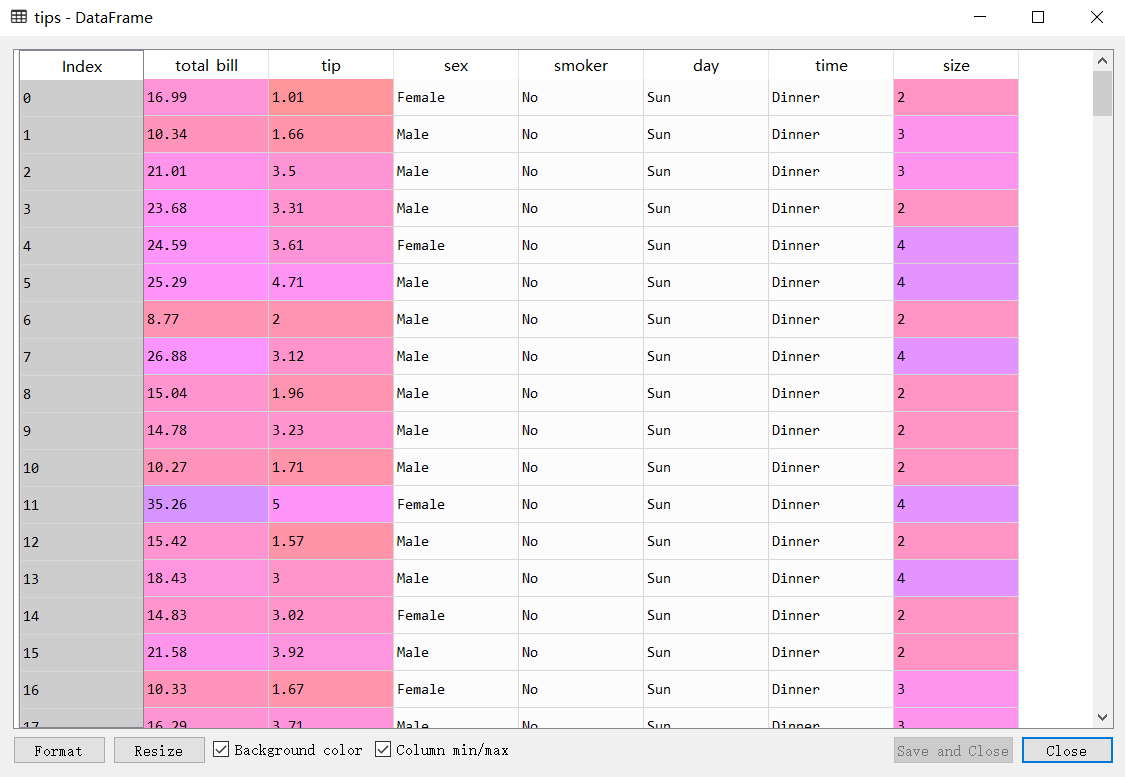The width and height of the screenshot is (1125, 777).
Task: Select tip cell 3.92
Action: [331, 652]
